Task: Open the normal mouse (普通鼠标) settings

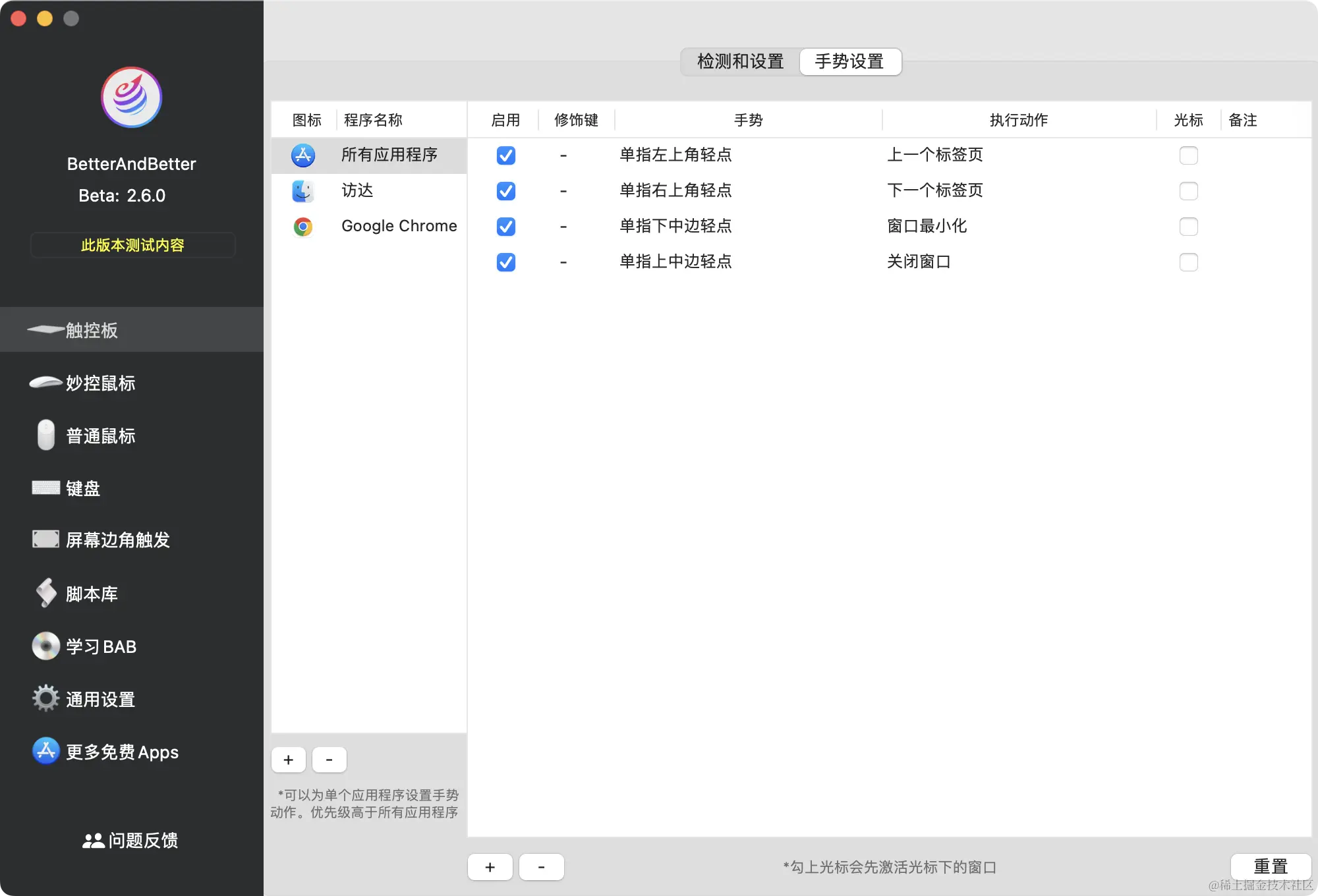Action: pyautogui.click(x=100, y=435)
